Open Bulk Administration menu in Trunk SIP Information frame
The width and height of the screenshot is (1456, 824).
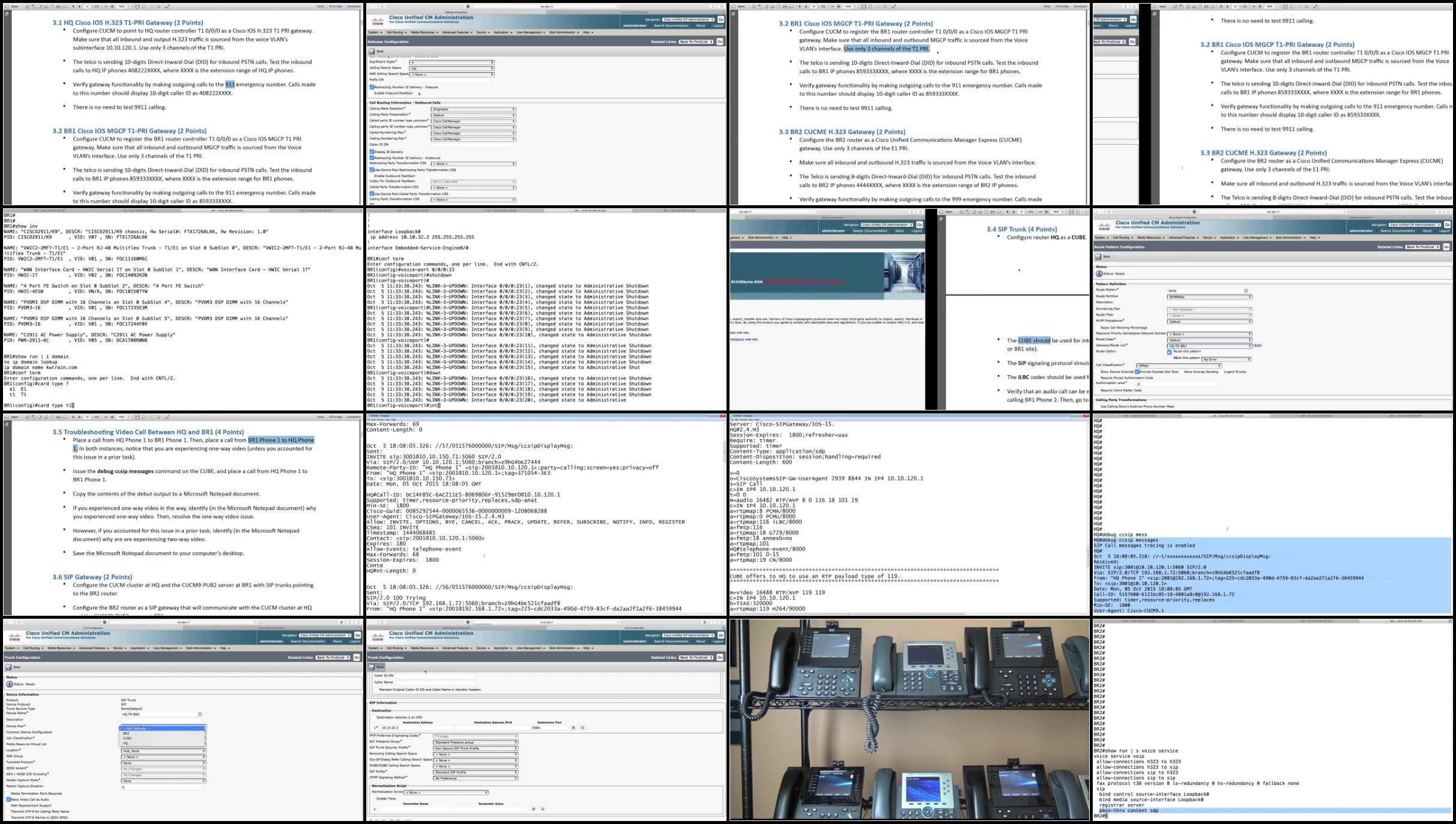tap(564, 648)
